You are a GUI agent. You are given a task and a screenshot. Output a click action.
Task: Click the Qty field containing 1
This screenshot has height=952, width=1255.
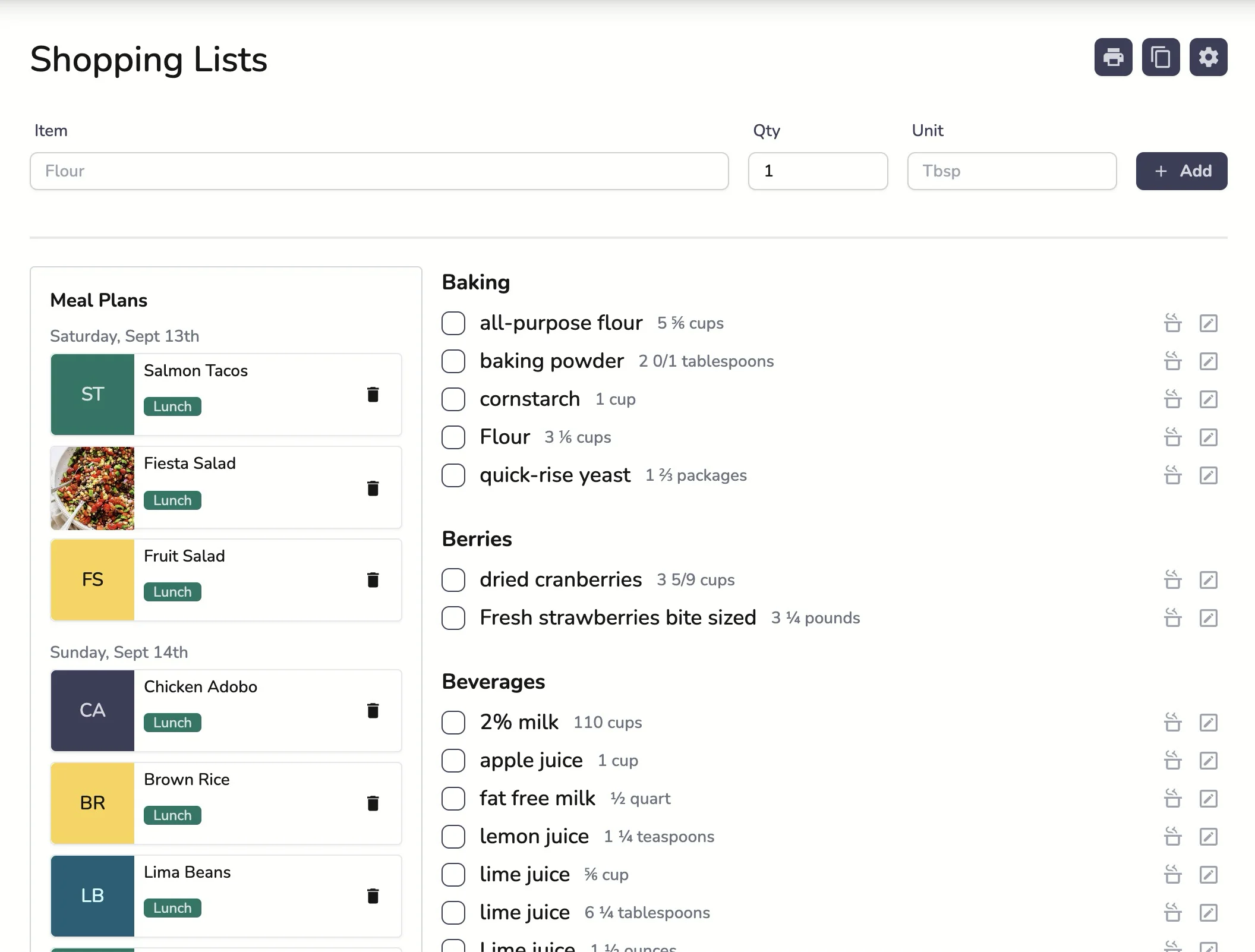coord(818,171)
